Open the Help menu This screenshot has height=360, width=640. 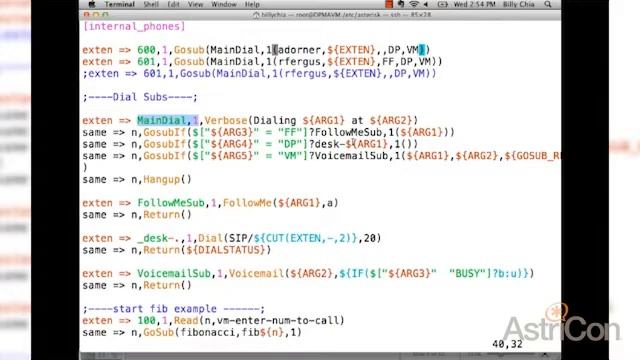tap(252, 4)
